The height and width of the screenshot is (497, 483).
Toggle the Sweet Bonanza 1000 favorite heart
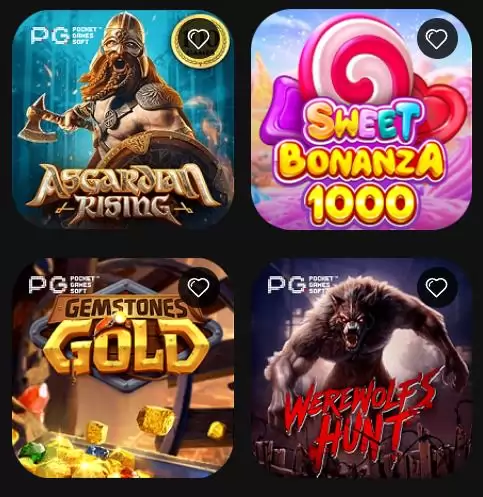click(x=437, y=39)
